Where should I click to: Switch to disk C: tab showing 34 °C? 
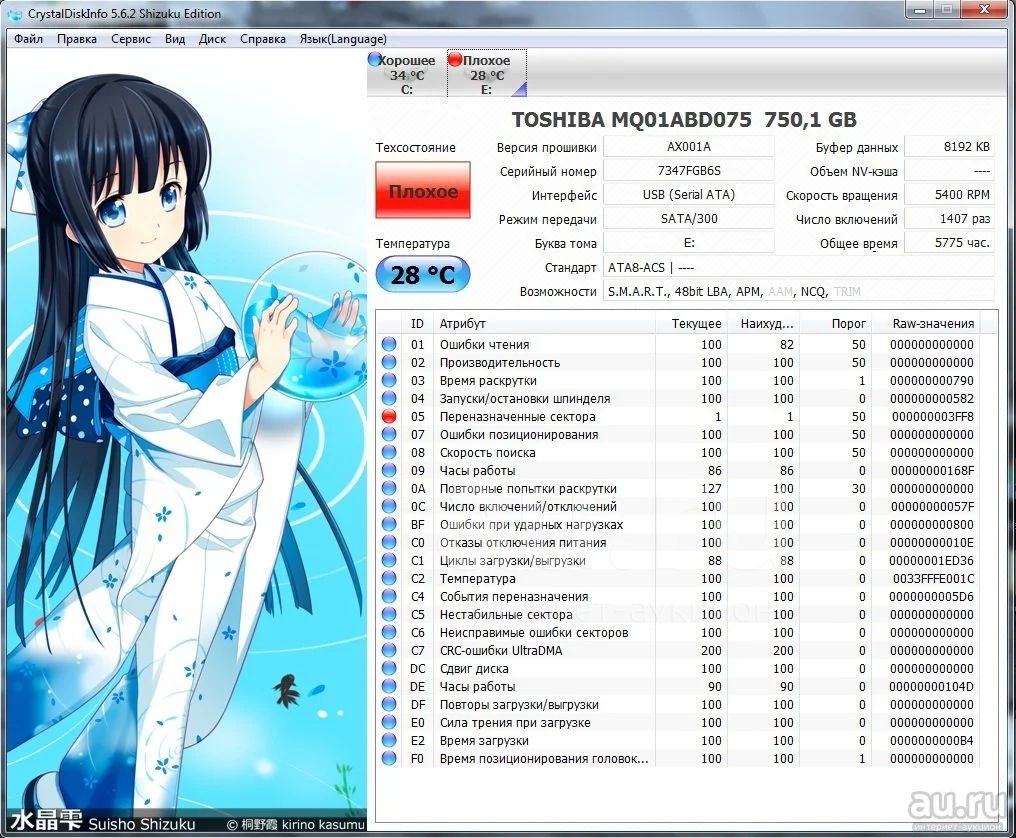[x=406, y=74]
